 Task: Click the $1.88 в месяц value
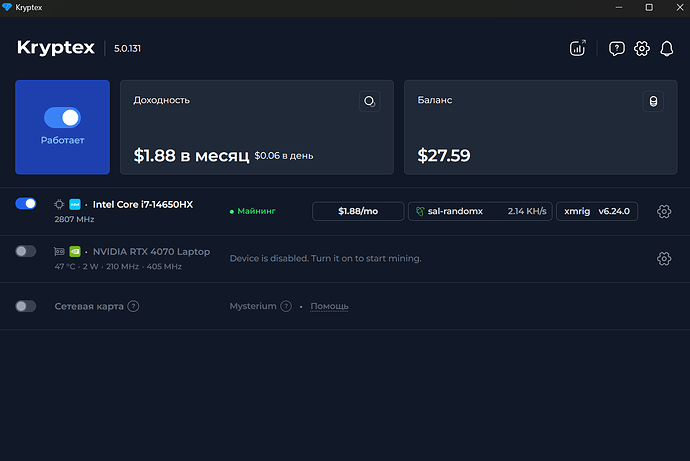click(191, 155)
